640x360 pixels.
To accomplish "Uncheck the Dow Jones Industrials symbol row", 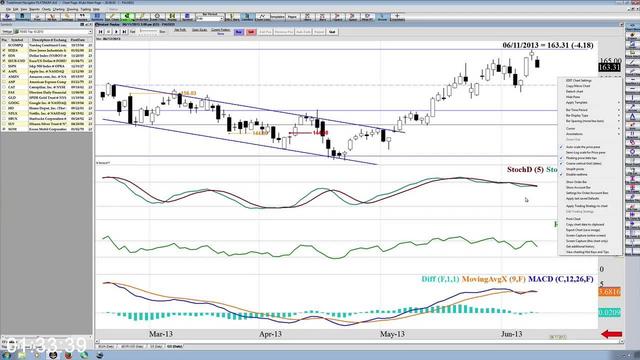I will [4, 50].
